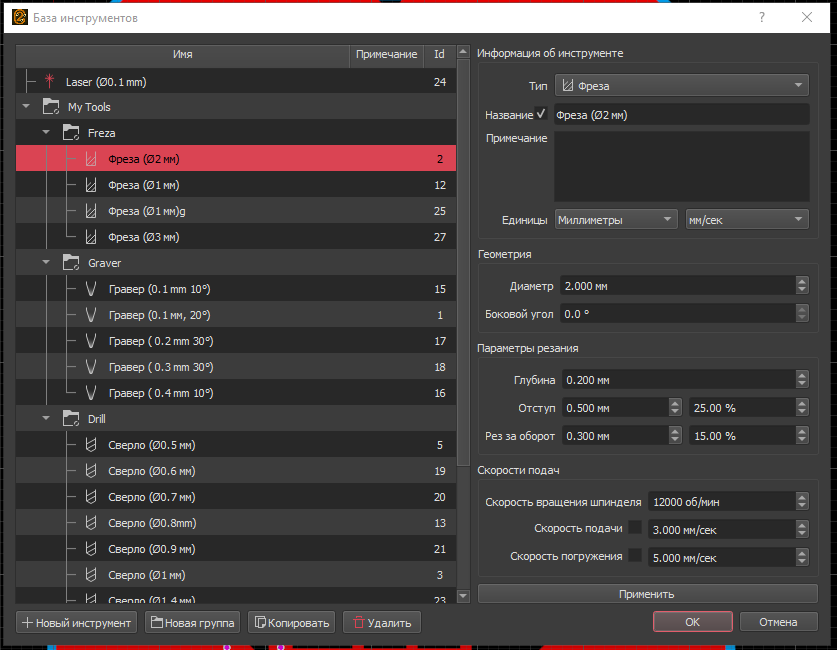This screenshot has height=650, width=837.
Task: Click the engraver icon of Гравер (0.3 mm 30°)
Action: pyautogui.click(x=91, y=367)
